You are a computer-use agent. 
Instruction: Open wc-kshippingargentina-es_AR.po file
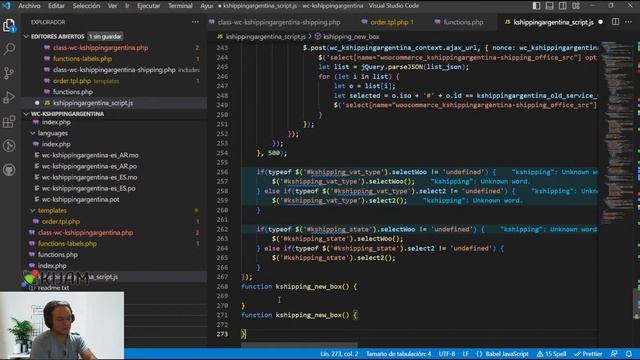tap(89, 166)
